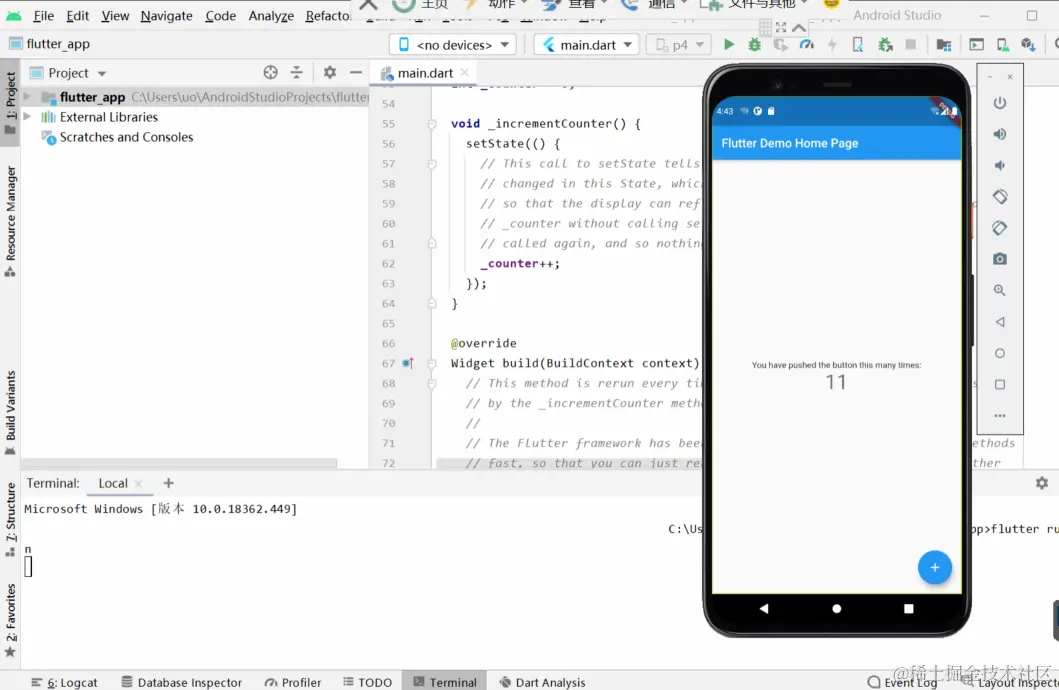Open the no devices selector dropdown
Screen dimensions: 1059x690
[453, 45]
